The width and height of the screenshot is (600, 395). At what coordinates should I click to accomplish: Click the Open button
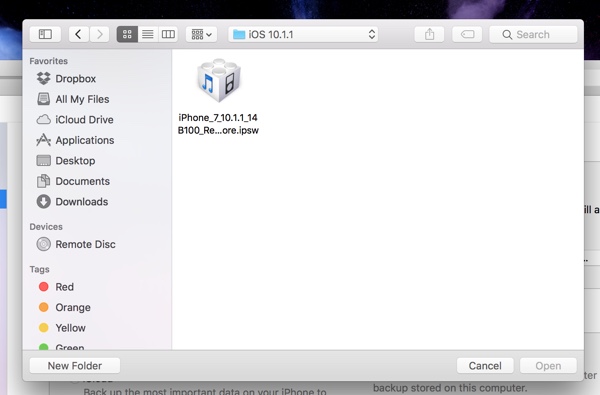click(x=548, y=366)
